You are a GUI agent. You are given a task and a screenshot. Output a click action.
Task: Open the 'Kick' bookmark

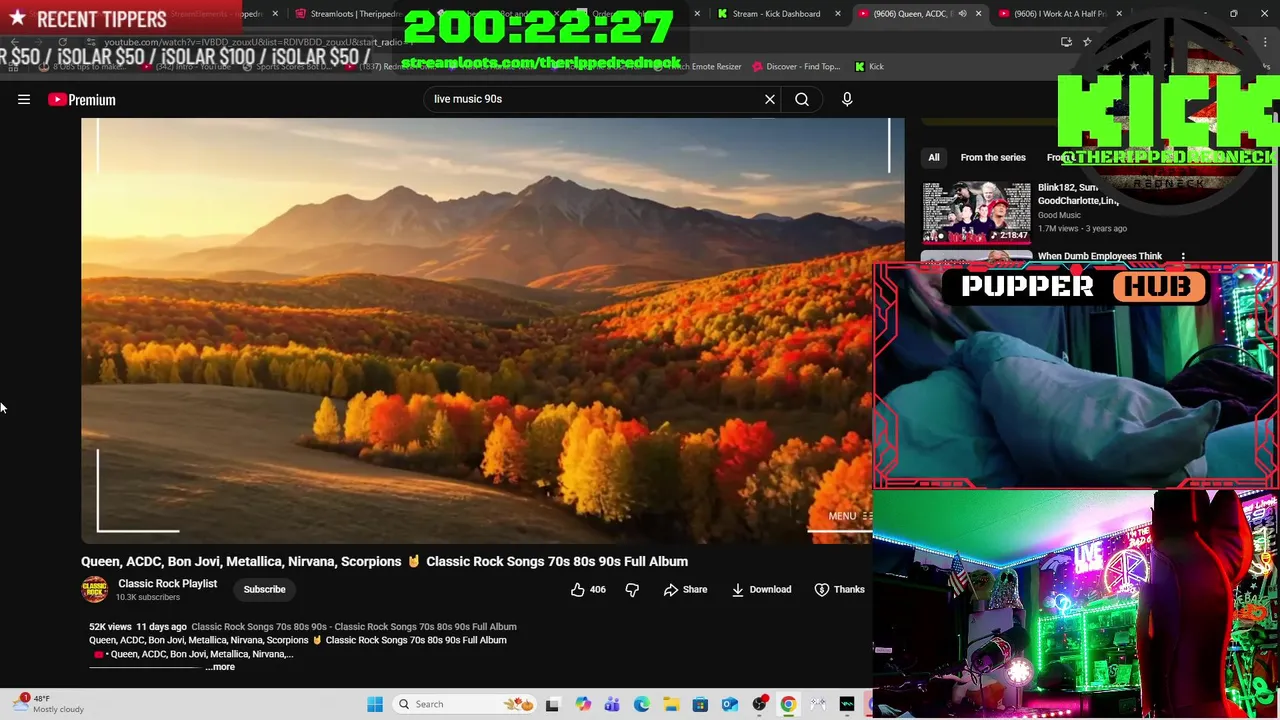pyautogui.click(x=869, y=67)
